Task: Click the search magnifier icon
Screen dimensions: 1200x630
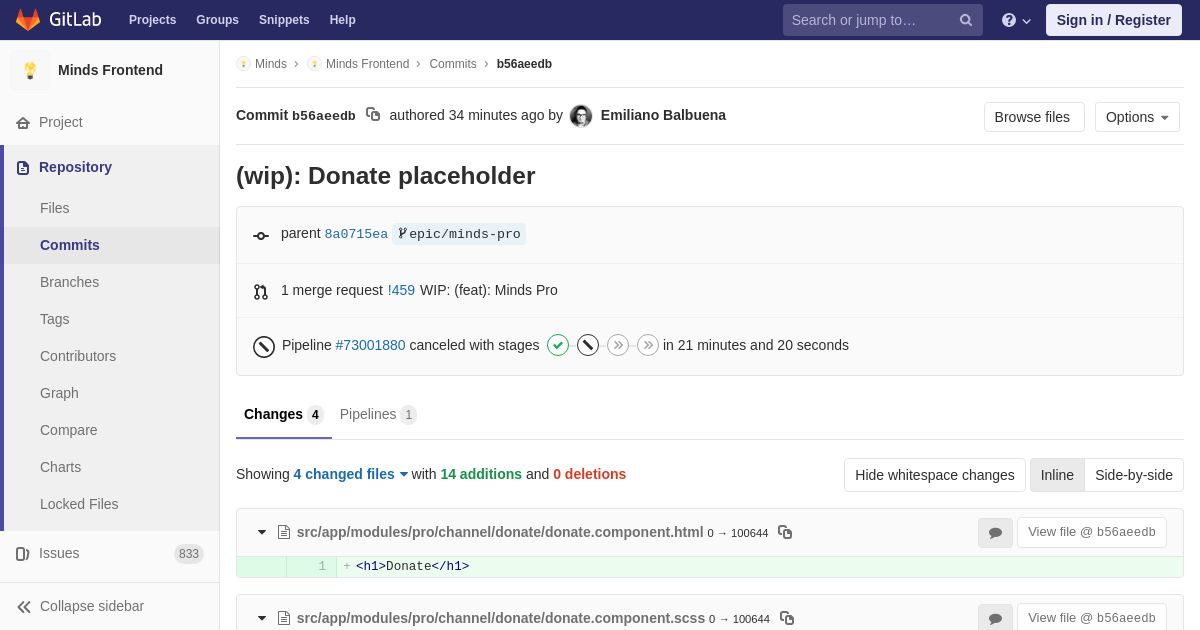Action: coord(966,20)
